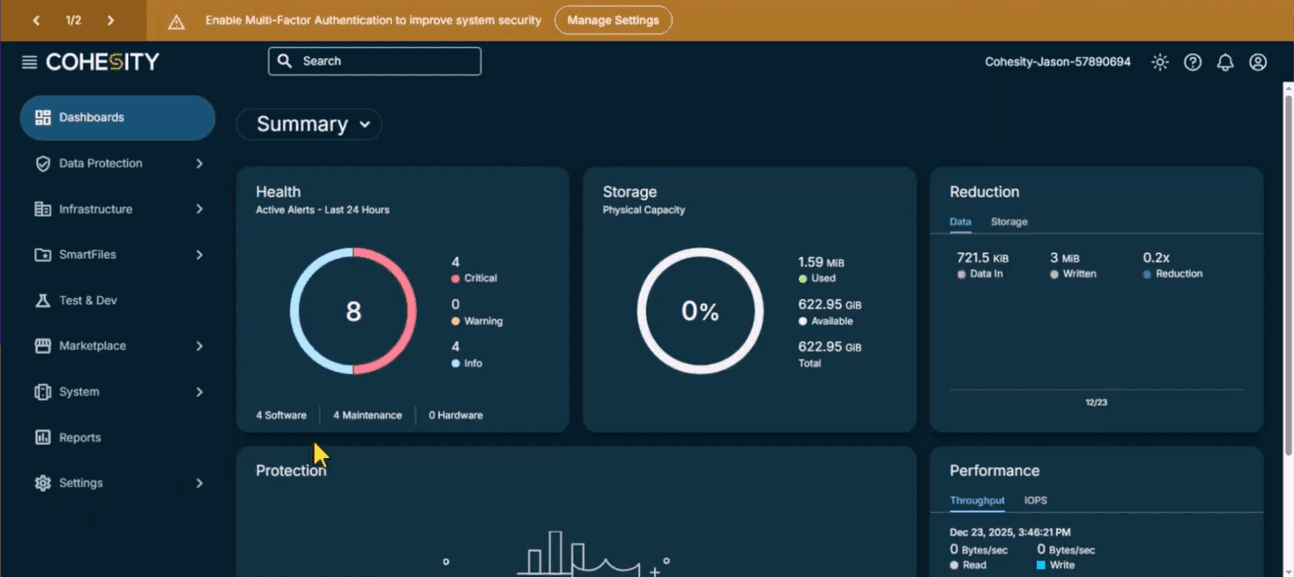Viewport: 1294px width, 577px height.
Task: Select the IOPS tab under Performance
Action: point(1036,500)
